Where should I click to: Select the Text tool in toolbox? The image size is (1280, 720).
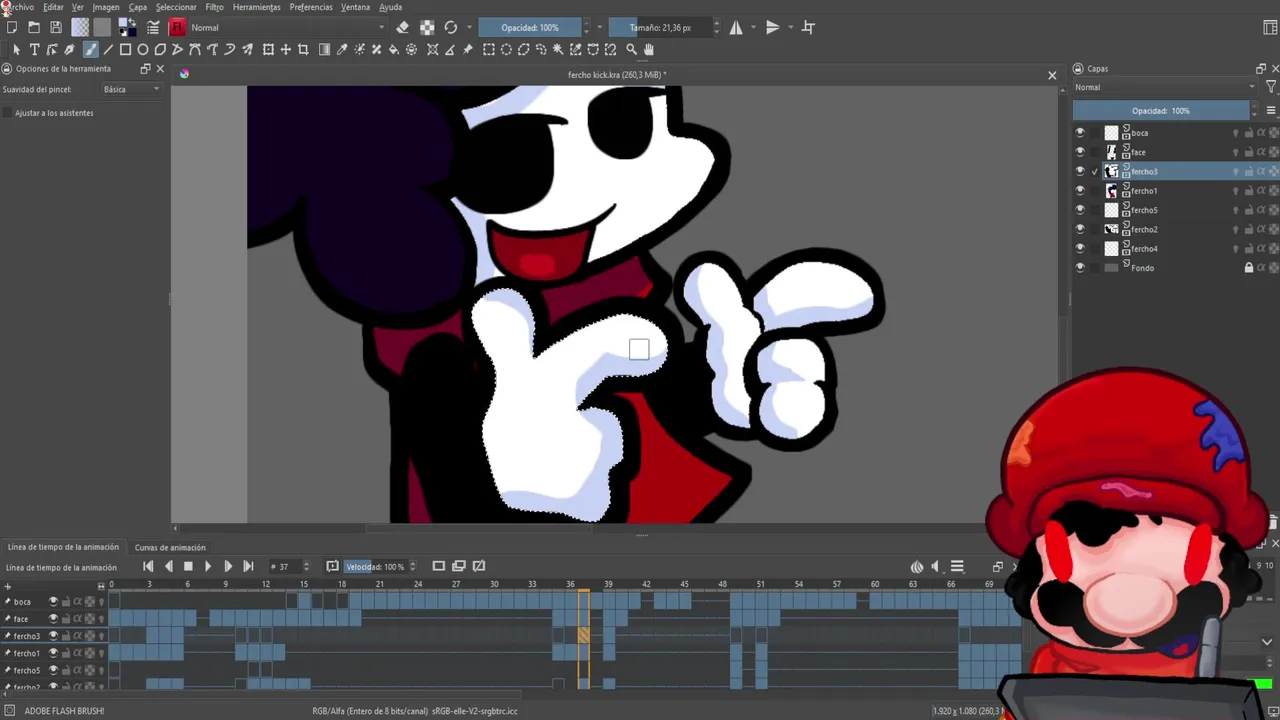click(34, 49)
